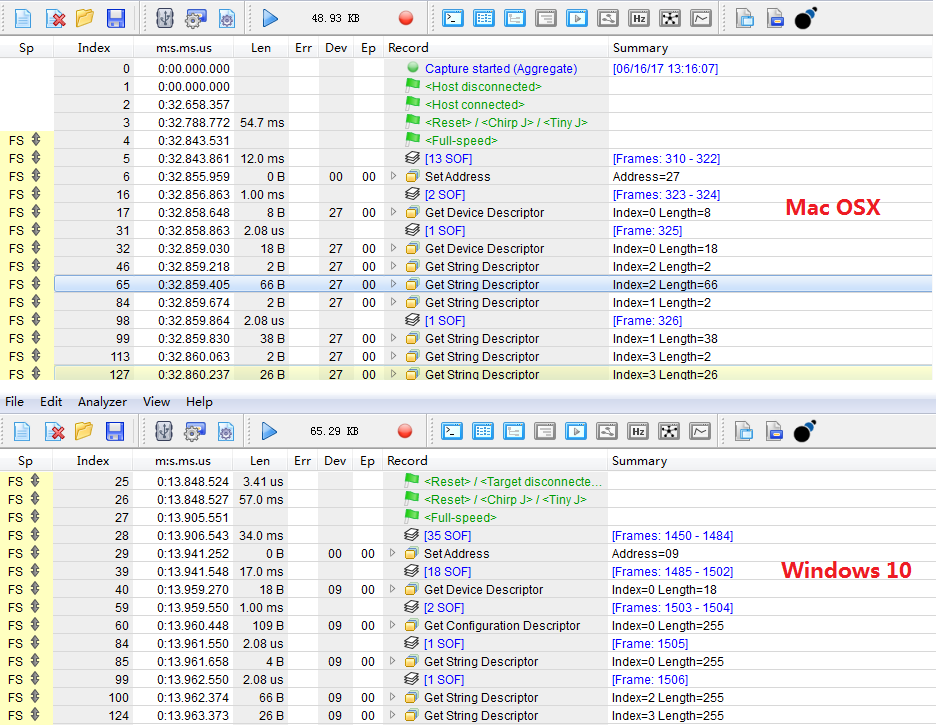Expand the Get Configuration Descriptor row
The image size is (936, 727).
[392, 625]
